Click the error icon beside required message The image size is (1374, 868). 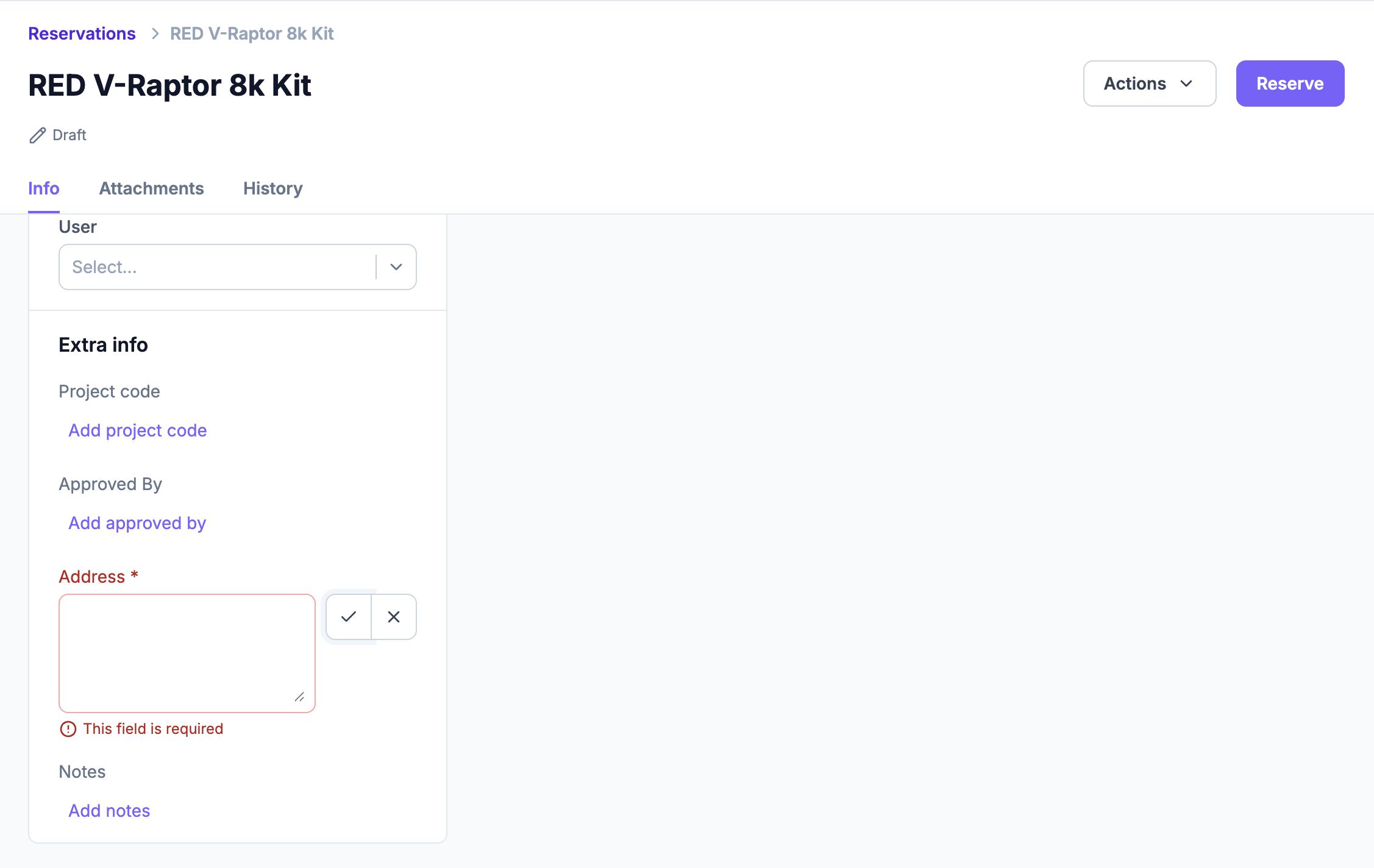coord(68,729)
